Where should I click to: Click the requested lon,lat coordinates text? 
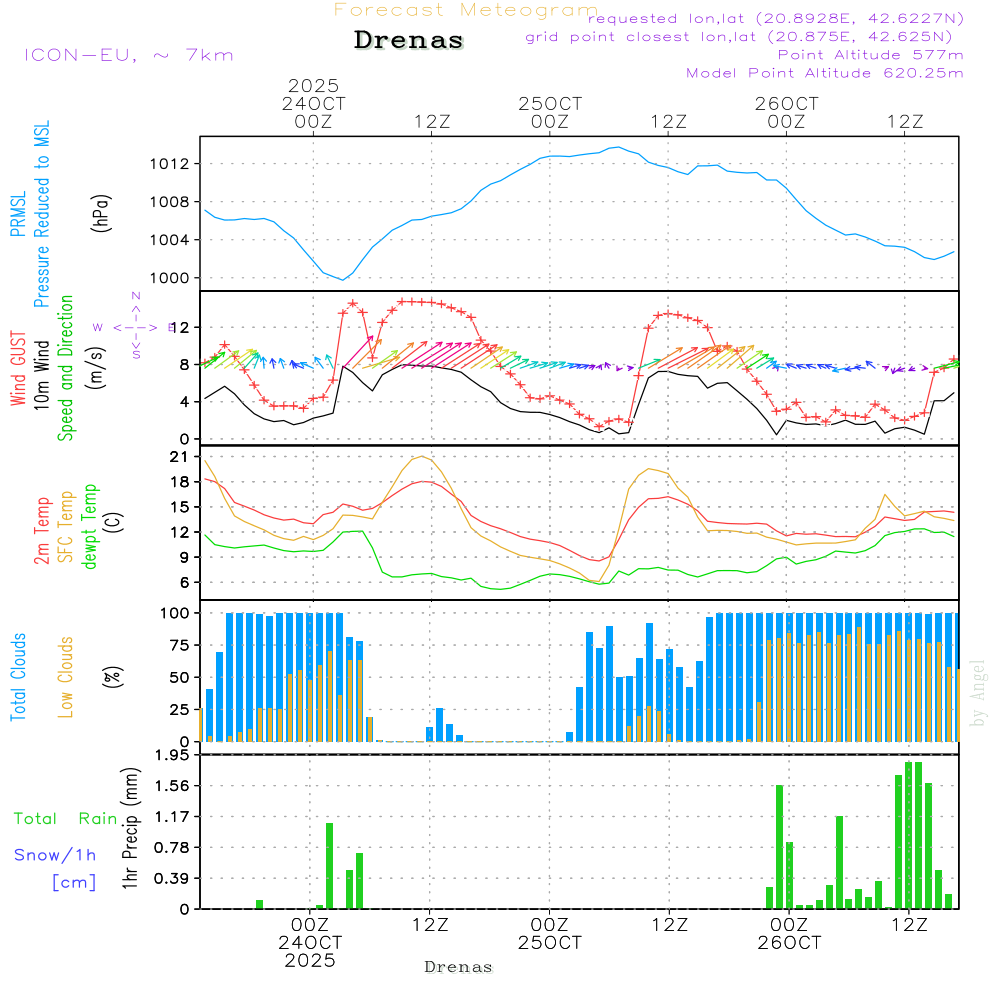(776, 19)
